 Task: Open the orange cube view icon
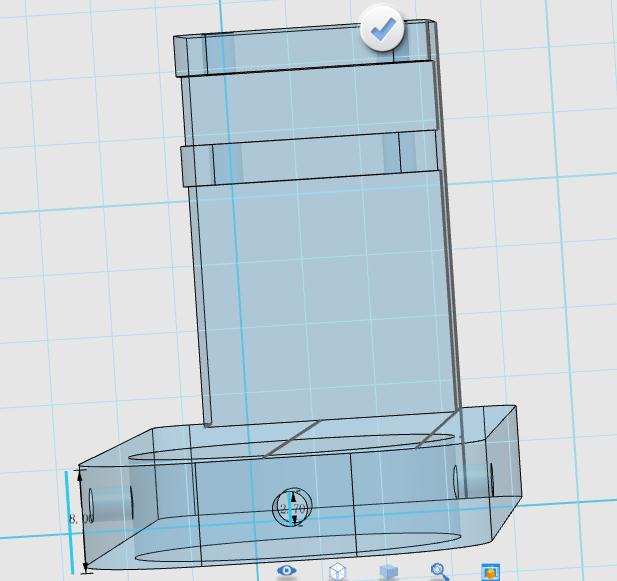(490, 572)
